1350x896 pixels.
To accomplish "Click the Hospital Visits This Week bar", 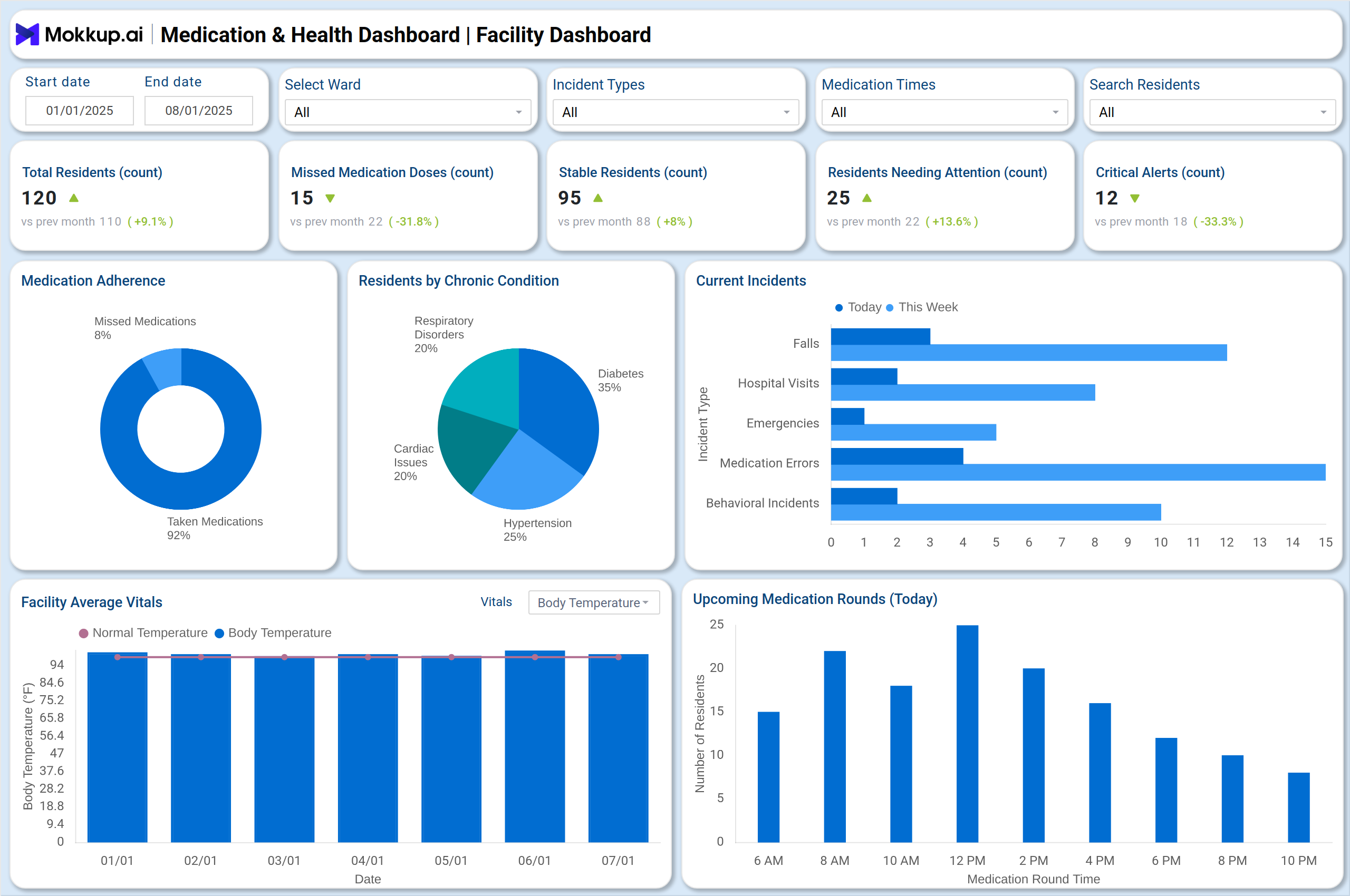I will [x=963, y=393].
